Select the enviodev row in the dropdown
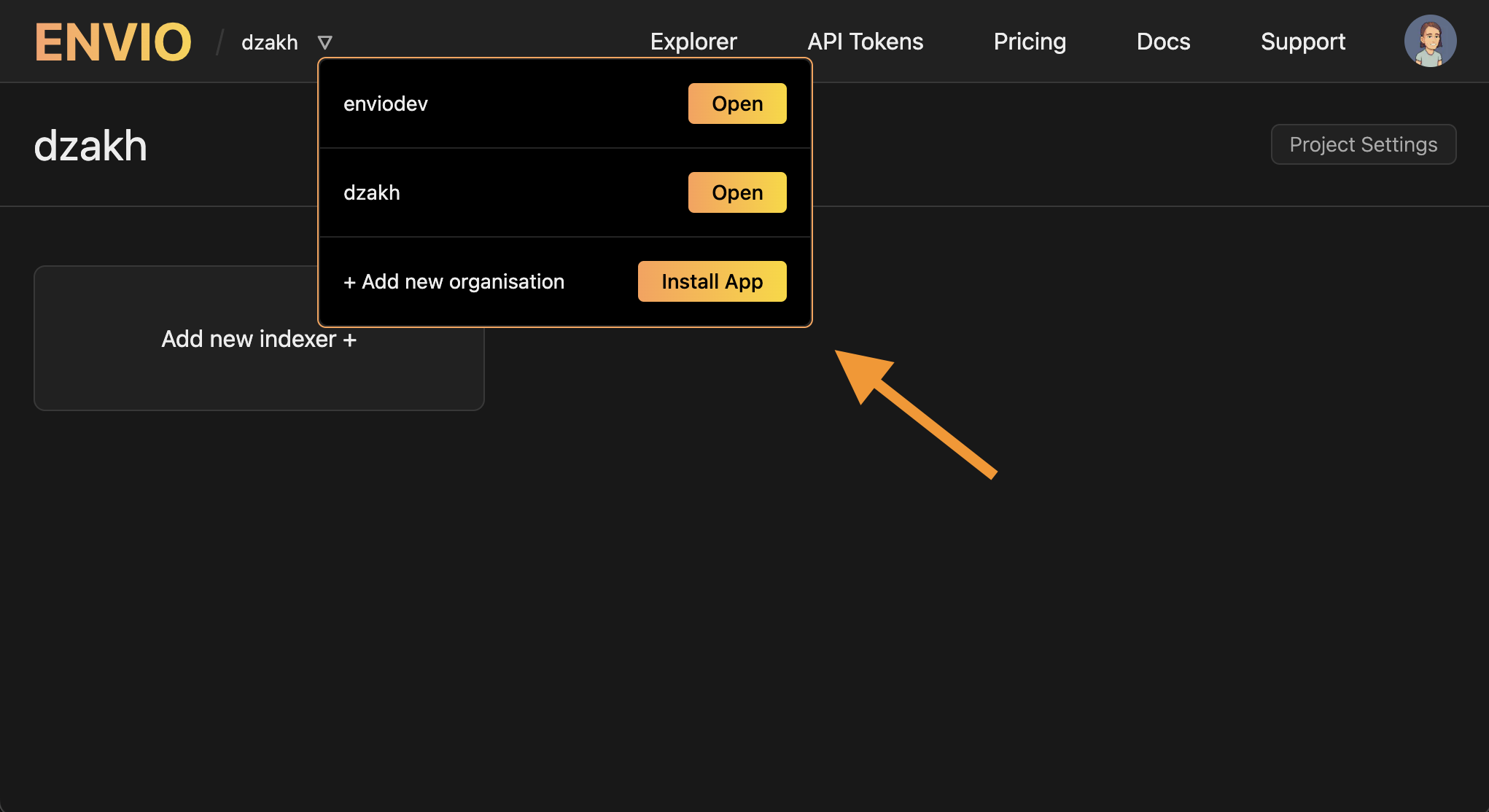Image resolution: width=1489 pixels, height=812 pixels. pyautogui.click(x=386, y=103)
